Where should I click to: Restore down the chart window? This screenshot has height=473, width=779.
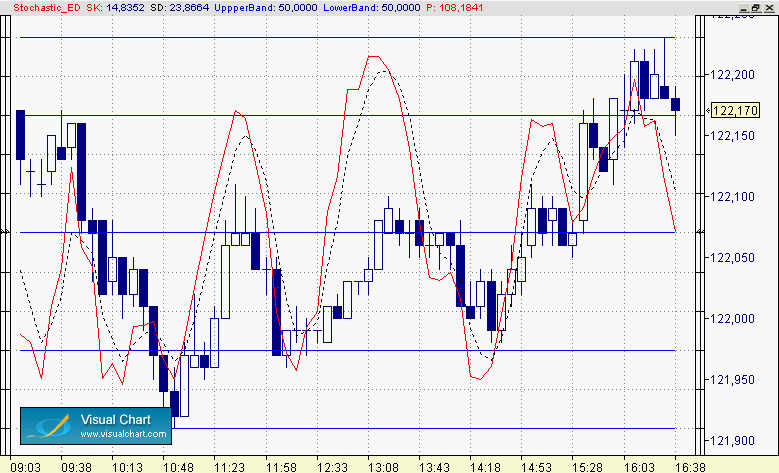pyautogui.click(x=756, y=8)
